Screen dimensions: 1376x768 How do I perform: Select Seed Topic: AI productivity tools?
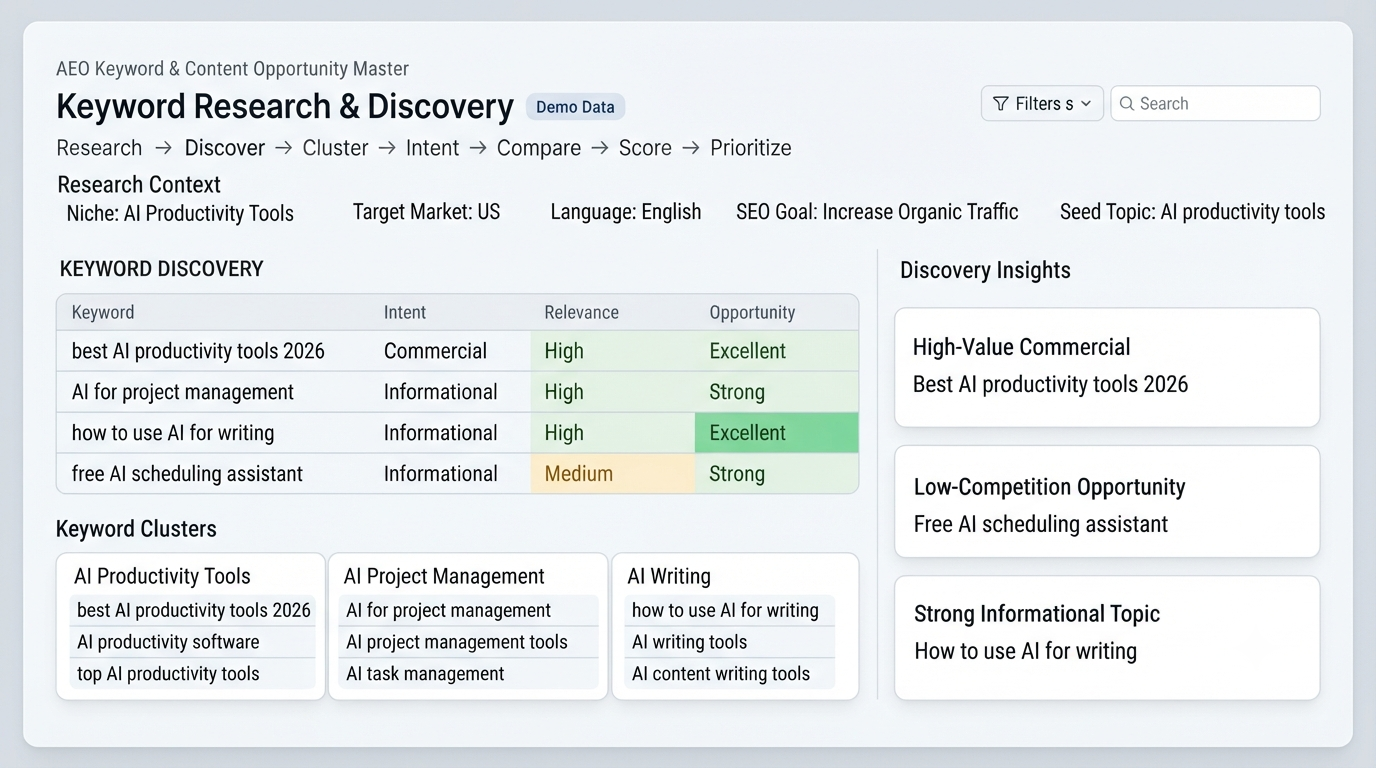[1192, 212]
